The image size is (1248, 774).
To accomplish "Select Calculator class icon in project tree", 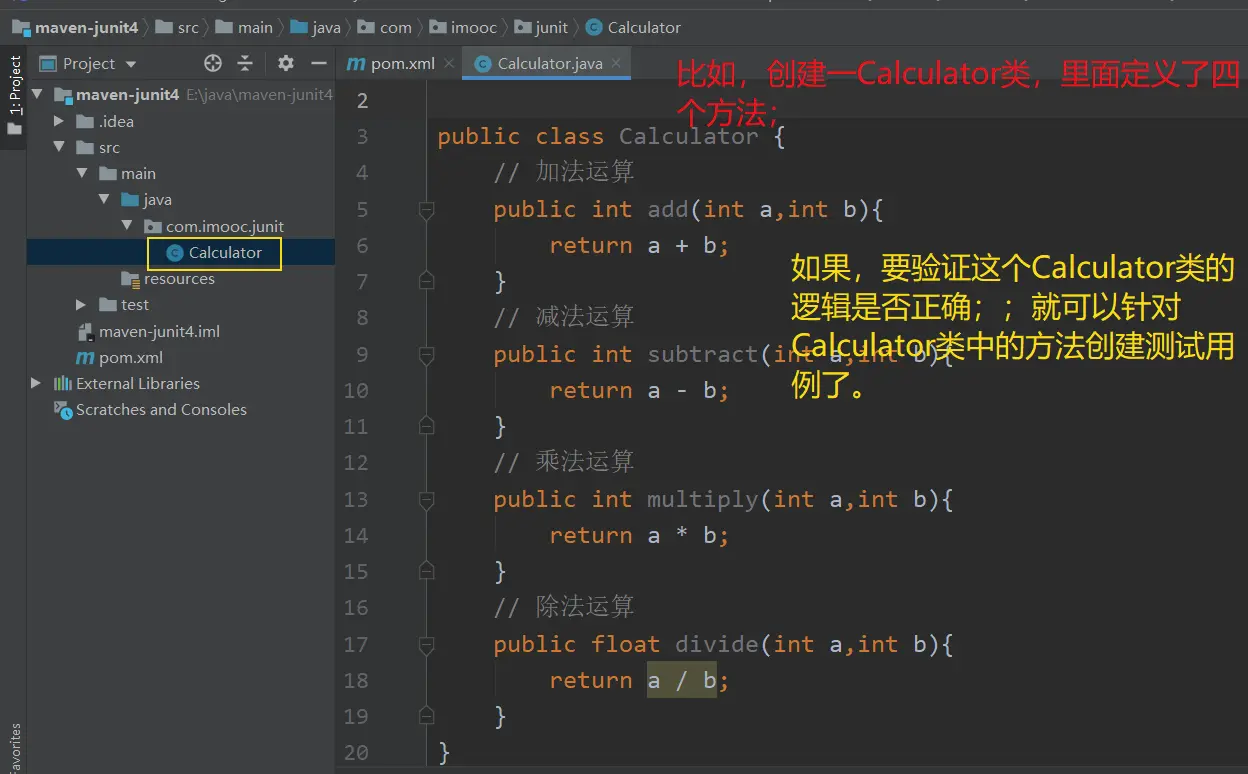I will pyautogui.click(x=175, y=253).
